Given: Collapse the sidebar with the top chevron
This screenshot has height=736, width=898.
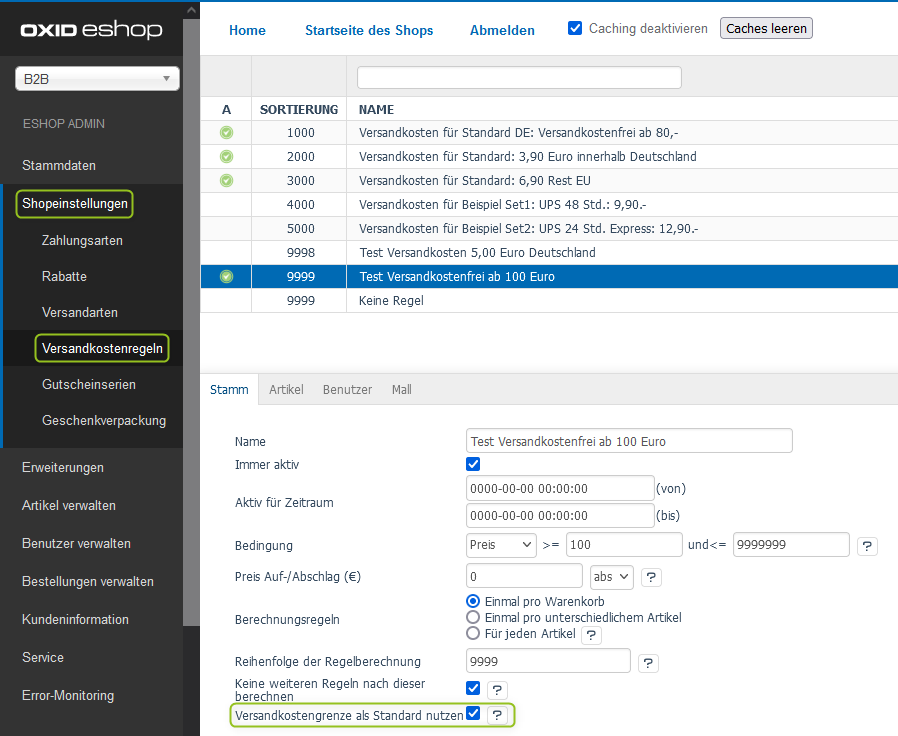Looking at the screenshot, I should point(191,10).
